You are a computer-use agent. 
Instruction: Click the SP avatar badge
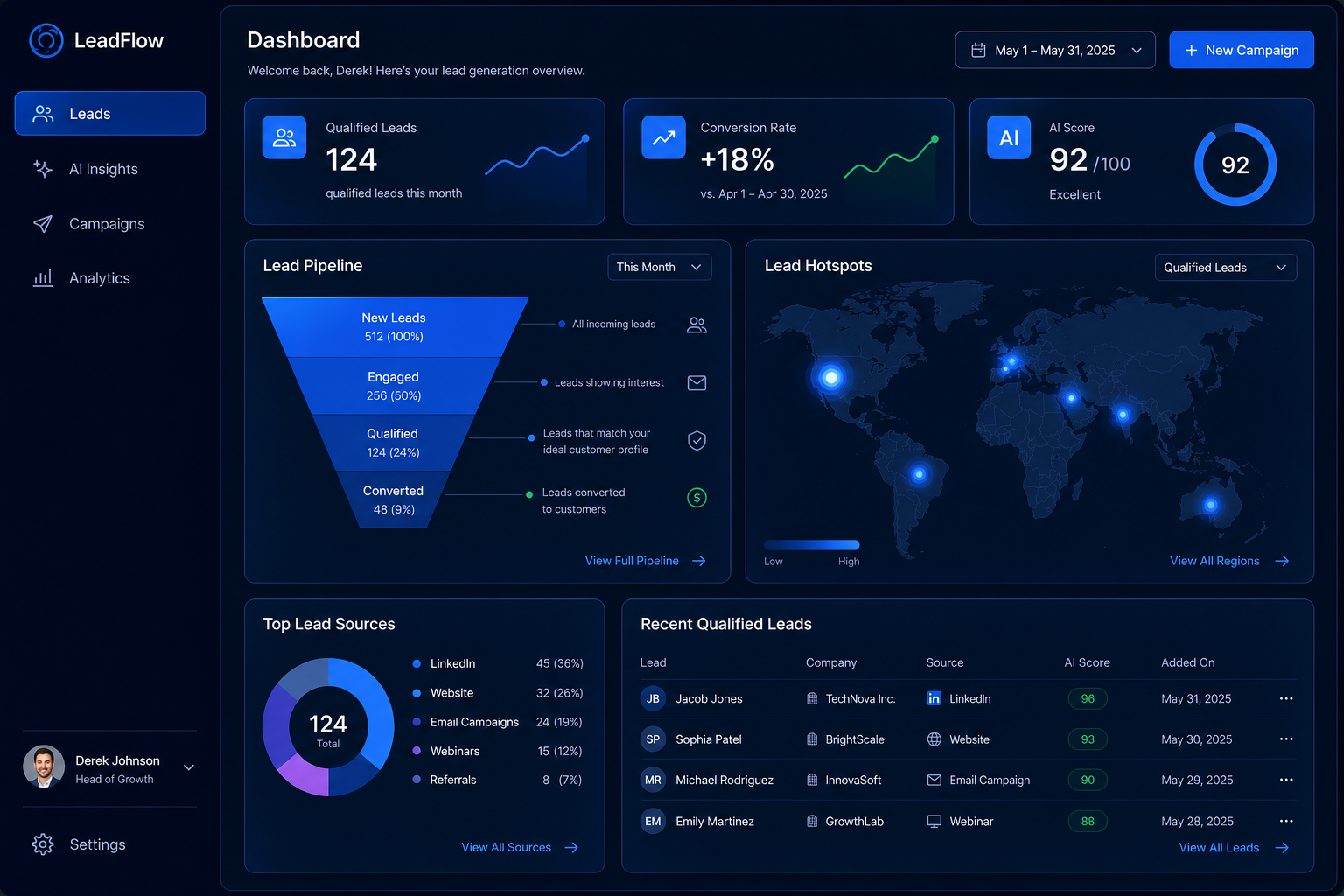pyautogui.click(x=653, y=739)
